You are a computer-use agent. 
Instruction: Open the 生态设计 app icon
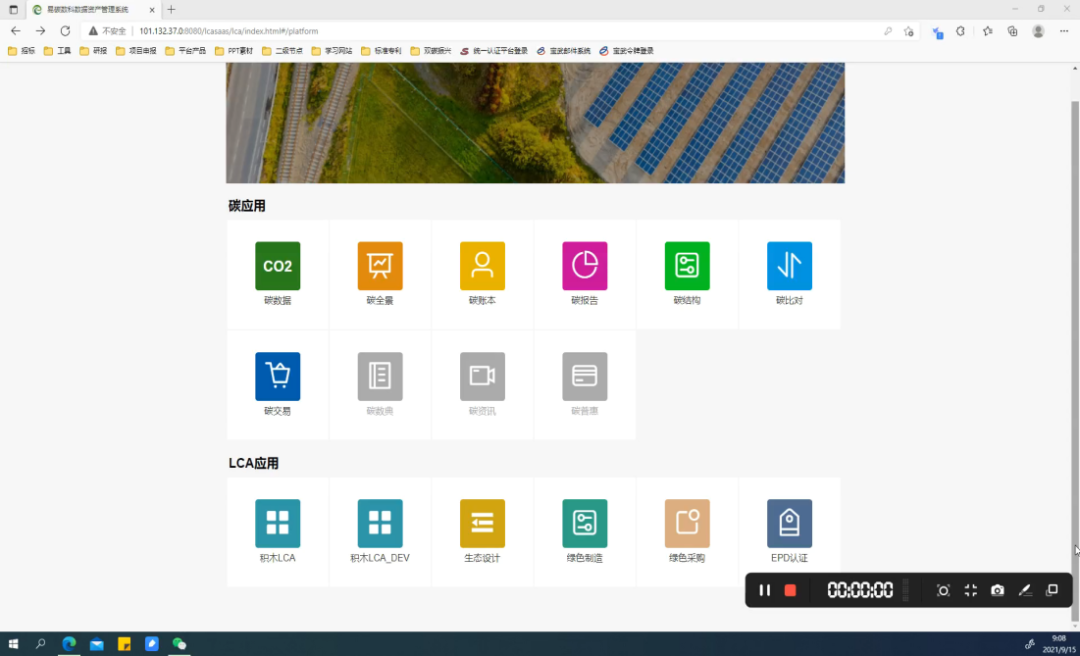pos(482,523)
